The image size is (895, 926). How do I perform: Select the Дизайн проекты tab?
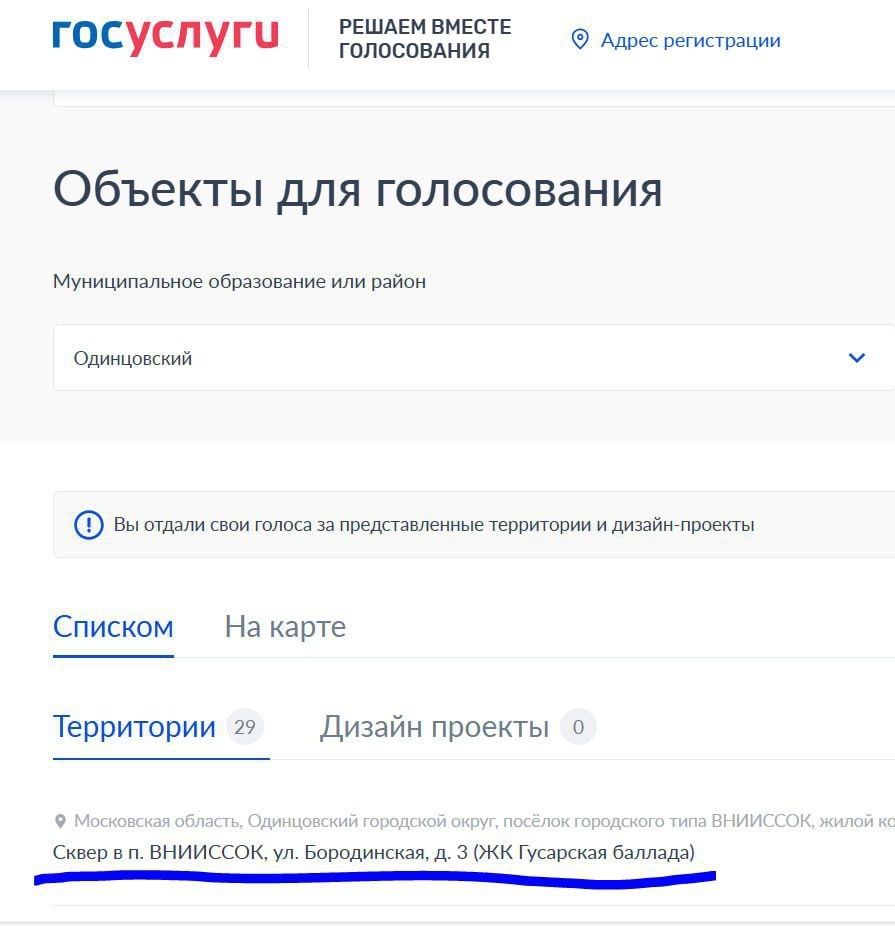click(435, 726)
